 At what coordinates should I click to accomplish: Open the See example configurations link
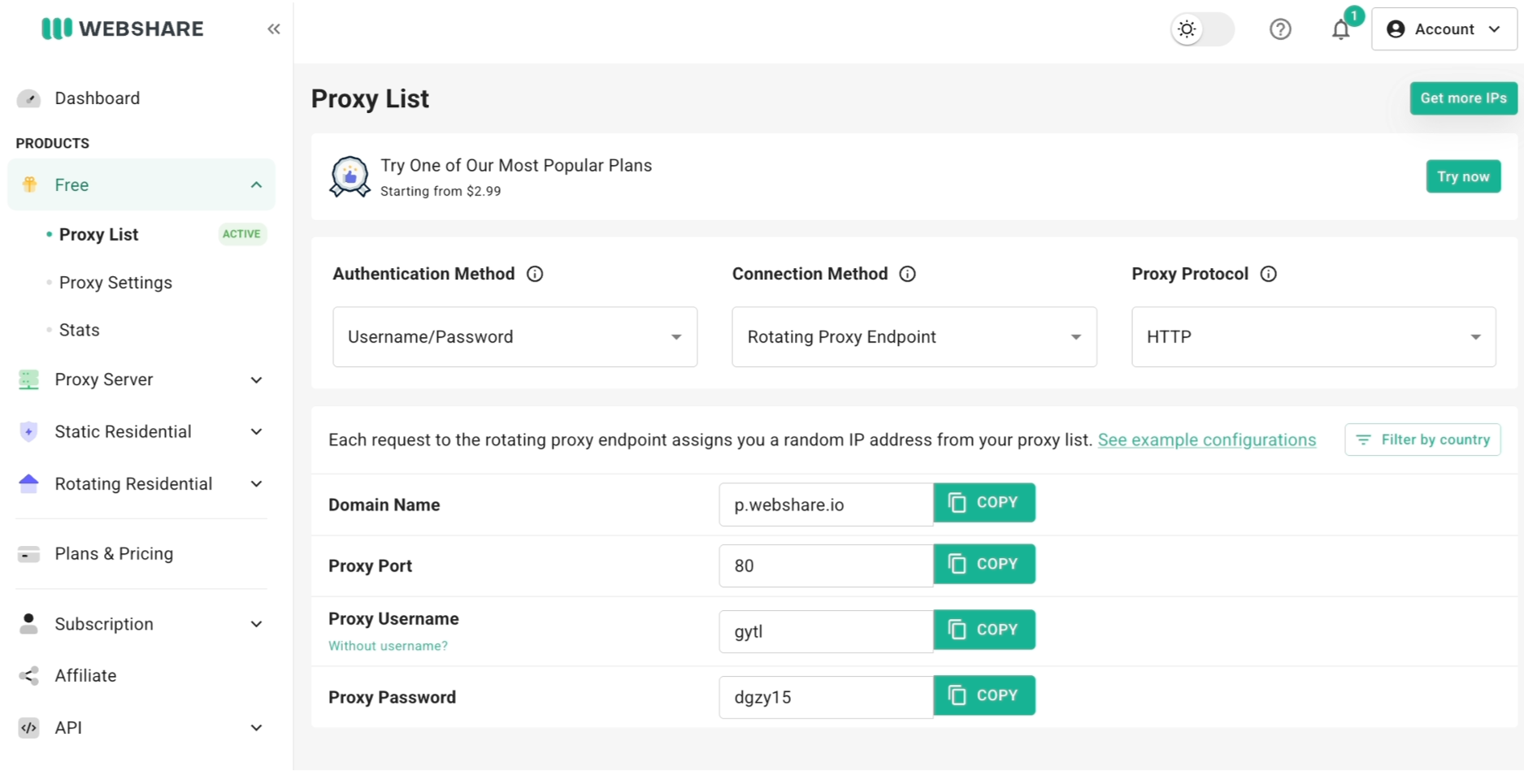1207,440
